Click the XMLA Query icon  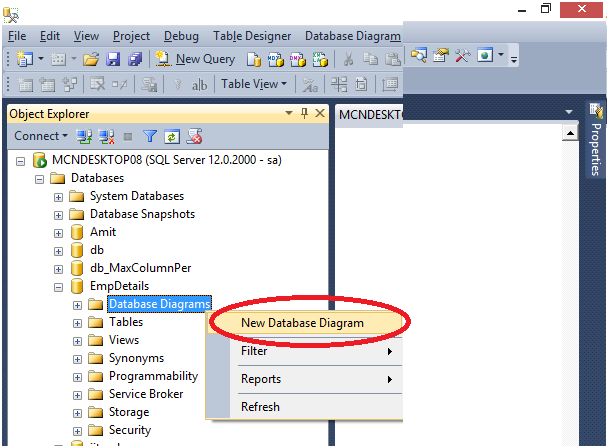click(320, 59)
